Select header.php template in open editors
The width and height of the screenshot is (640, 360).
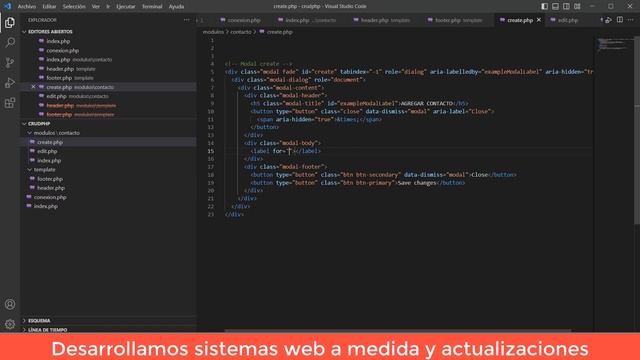pos(108,69)
